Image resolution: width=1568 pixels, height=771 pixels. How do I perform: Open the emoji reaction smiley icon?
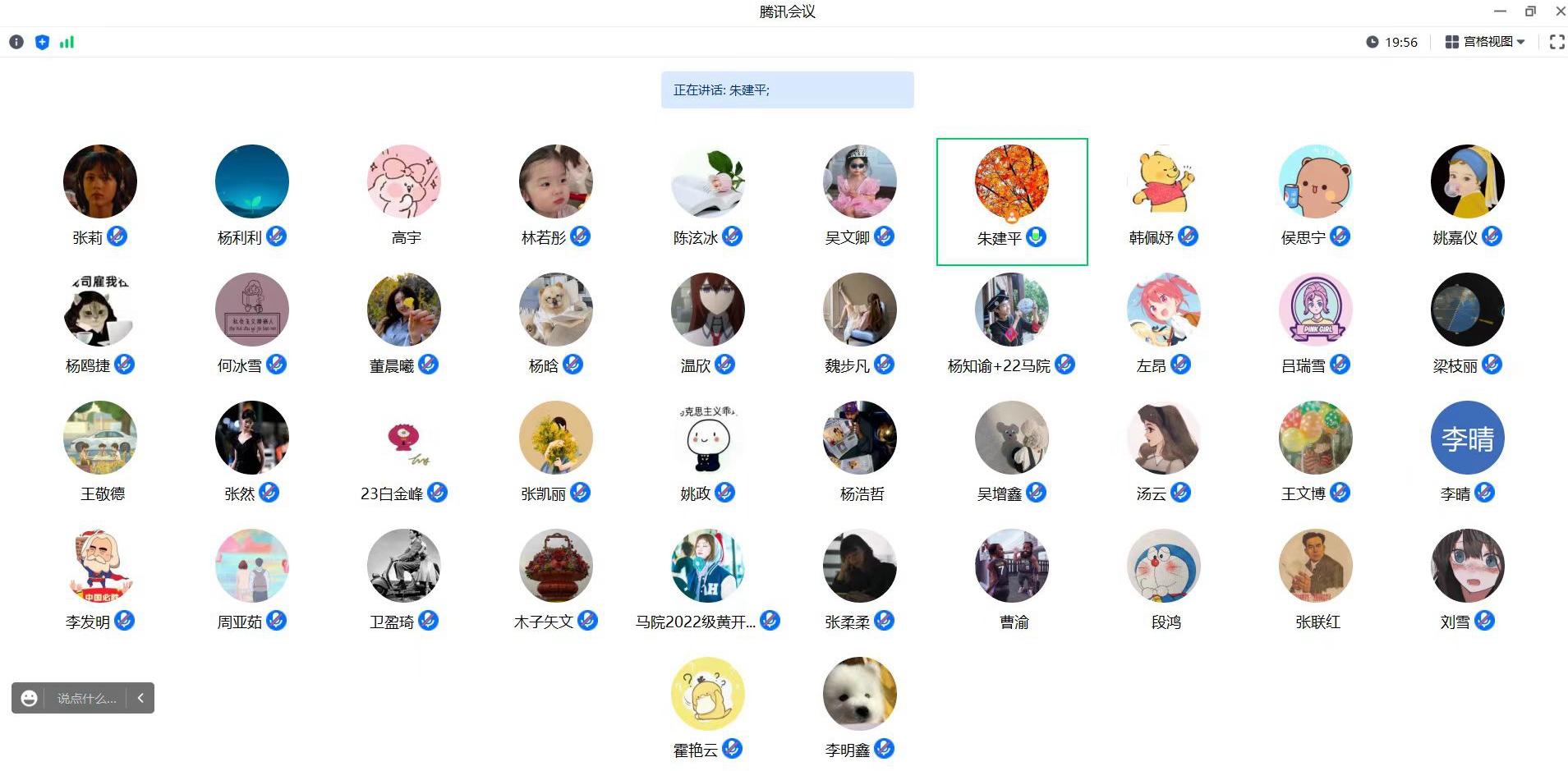pos(29,698)
